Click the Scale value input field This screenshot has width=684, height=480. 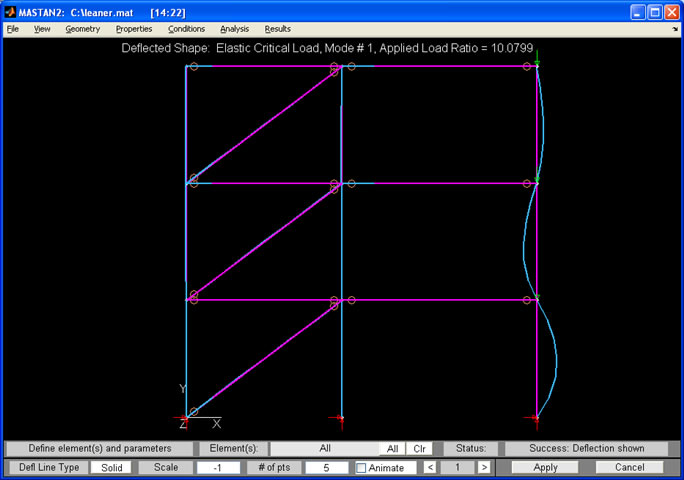point(220,467)
